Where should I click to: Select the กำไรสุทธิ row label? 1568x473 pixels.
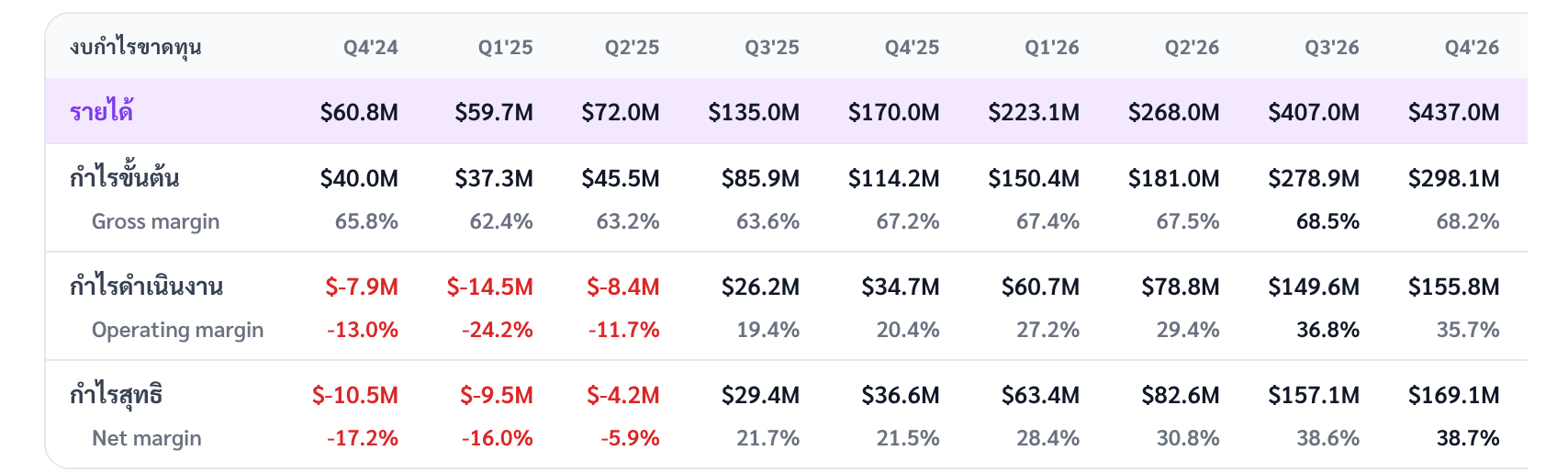tap(117, 394)
